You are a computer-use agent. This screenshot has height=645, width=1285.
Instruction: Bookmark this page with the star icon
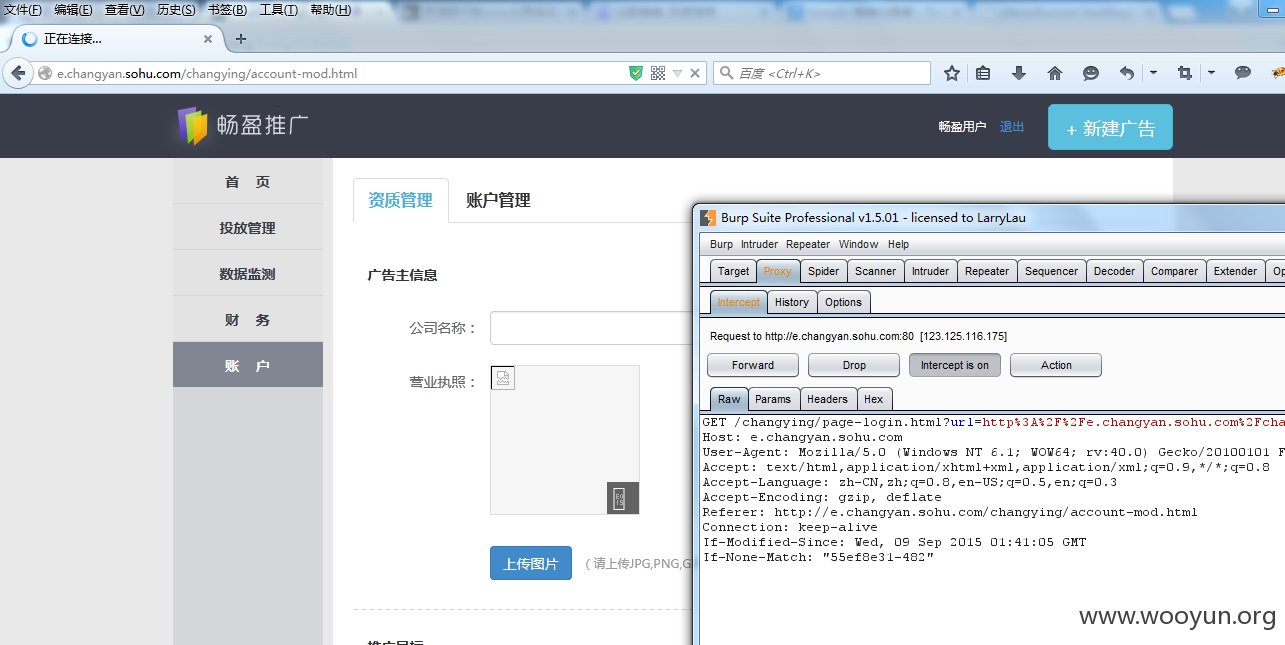(x=952, y=73)
